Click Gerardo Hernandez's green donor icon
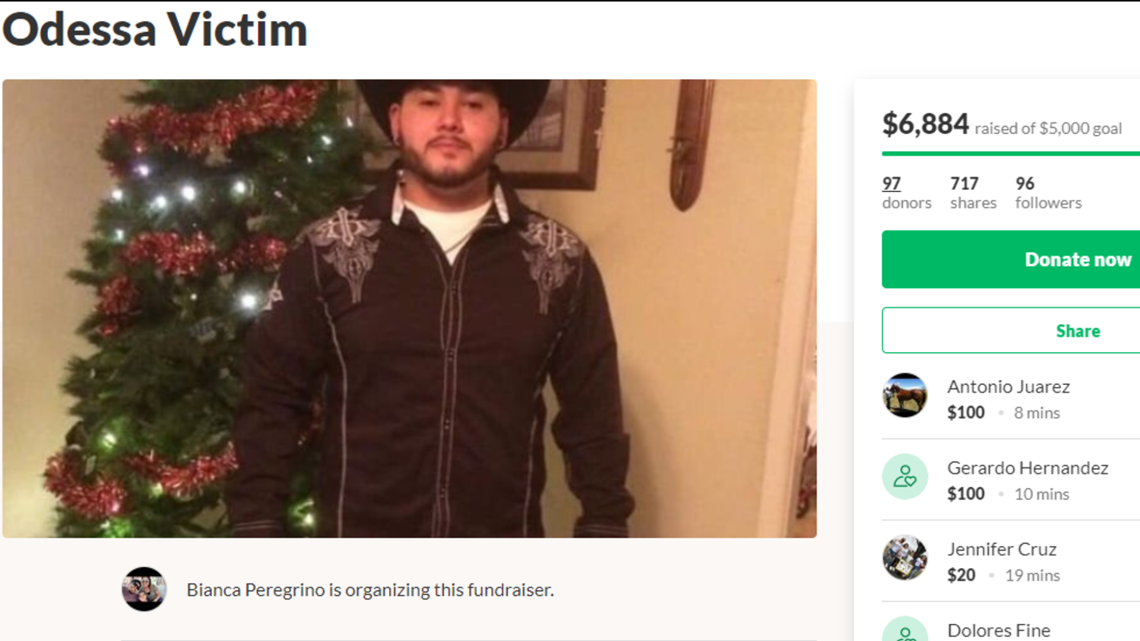 (904, 477)
